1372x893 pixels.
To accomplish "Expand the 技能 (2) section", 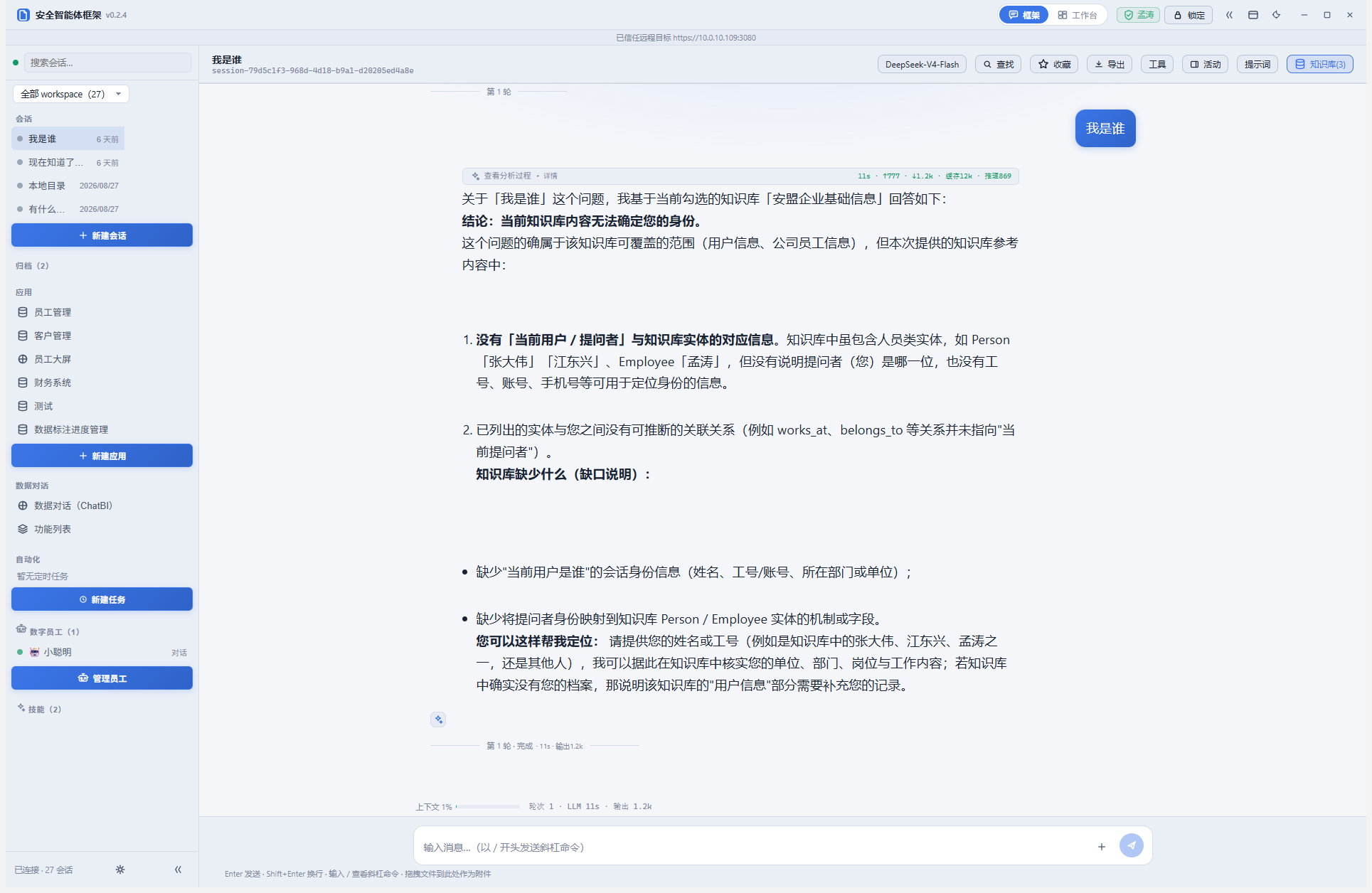I will coord(40,709).
